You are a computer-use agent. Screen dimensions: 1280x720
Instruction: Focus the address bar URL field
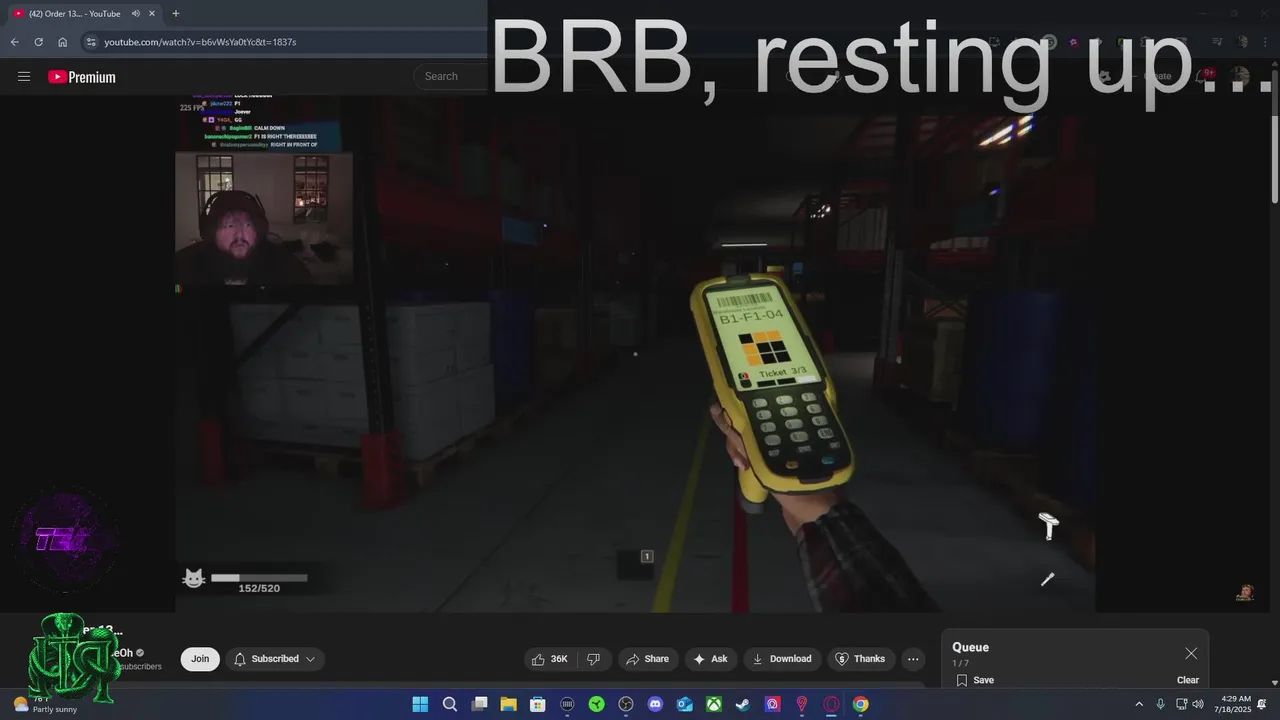point(200,42)
